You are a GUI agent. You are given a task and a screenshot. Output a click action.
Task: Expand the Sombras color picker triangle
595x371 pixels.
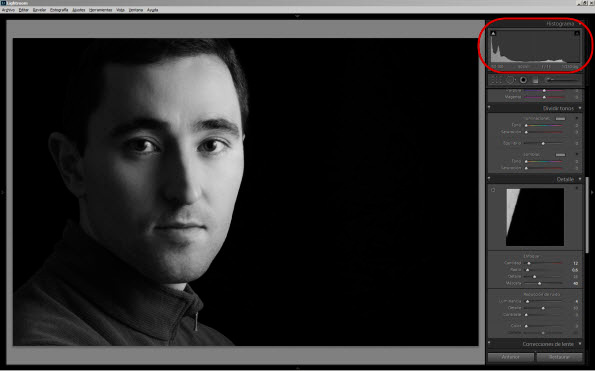[x=577, y=154]
